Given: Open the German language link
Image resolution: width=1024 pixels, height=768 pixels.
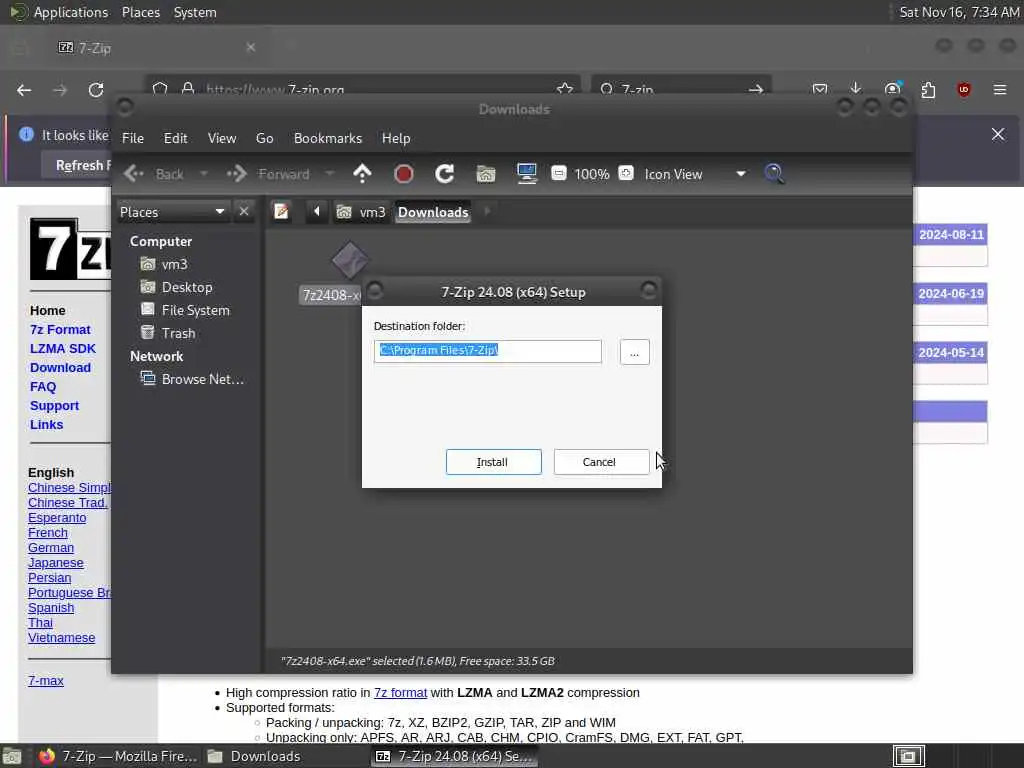Looking at the screenshot, I should pyautogui.click(x=51, y=548).
